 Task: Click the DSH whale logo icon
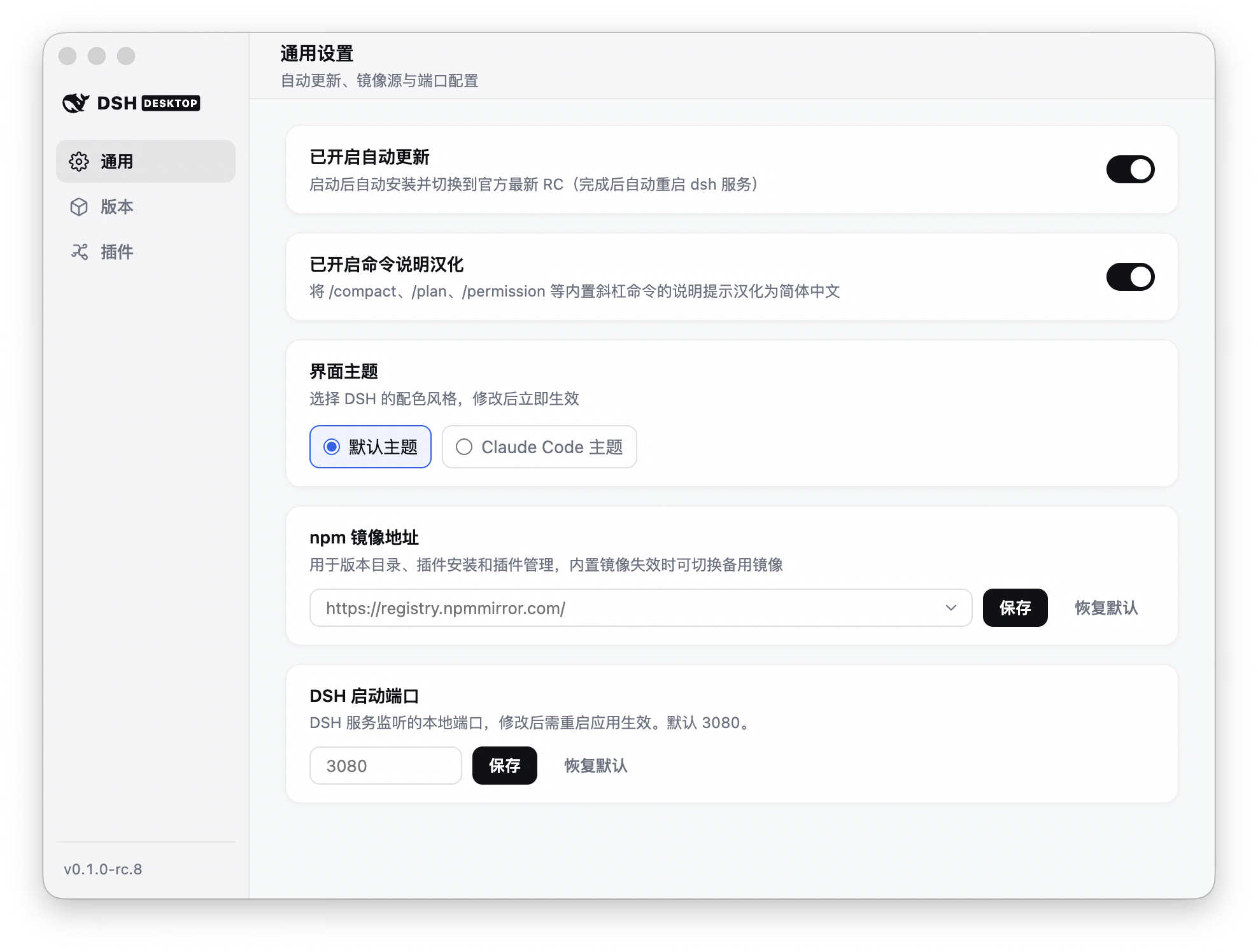(x=76, y=103)
